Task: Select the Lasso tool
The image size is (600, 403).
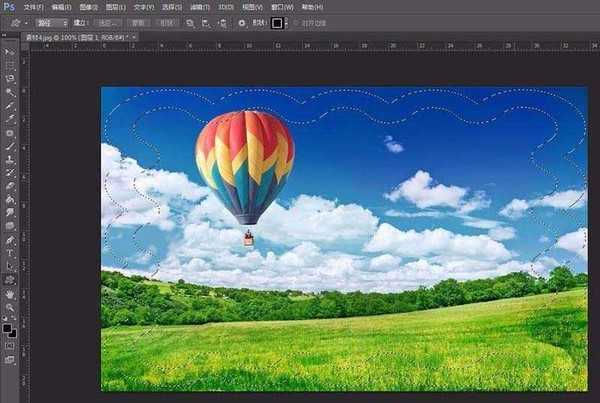Action: click(x=10, y=78)
